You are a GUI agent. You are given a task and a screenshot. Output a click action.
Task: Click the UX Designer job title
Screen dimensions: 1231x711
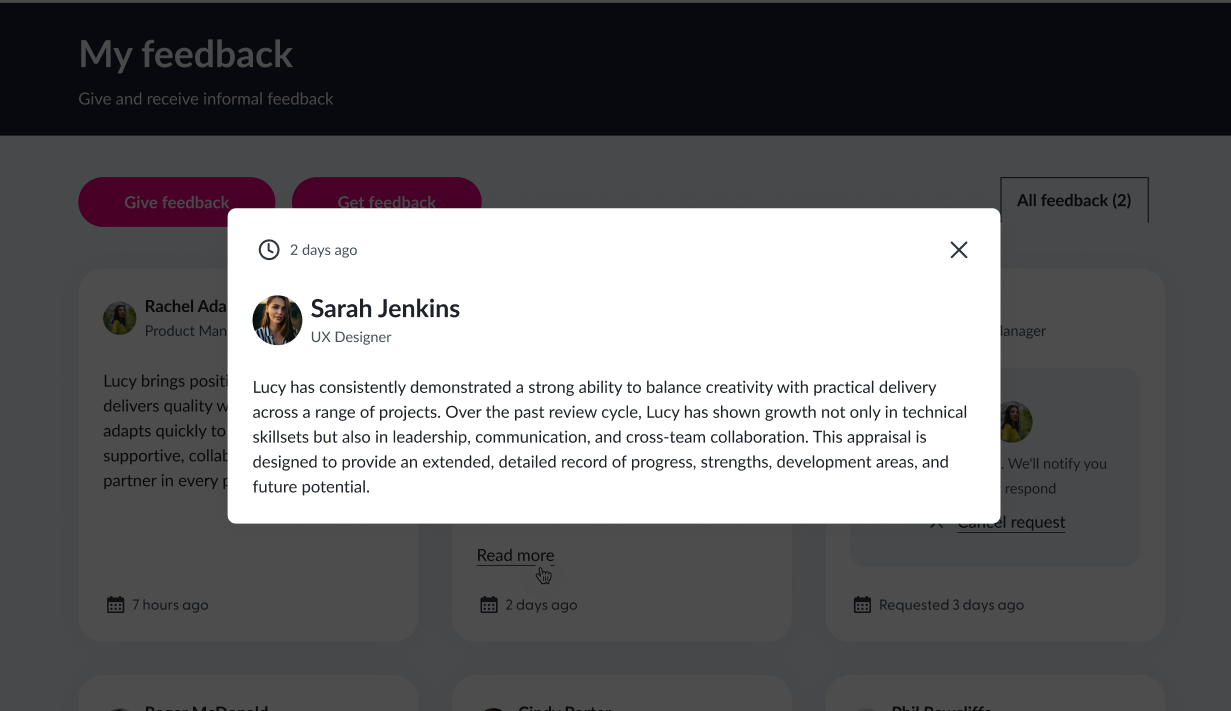click(x=351, y=337)
